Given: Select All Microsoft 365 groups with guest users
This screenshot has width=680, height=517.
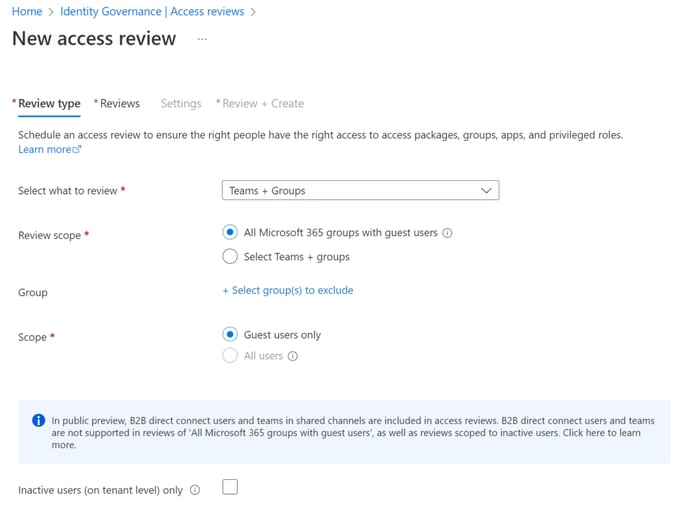Looking at the screenshot, I should pos(230,232).
